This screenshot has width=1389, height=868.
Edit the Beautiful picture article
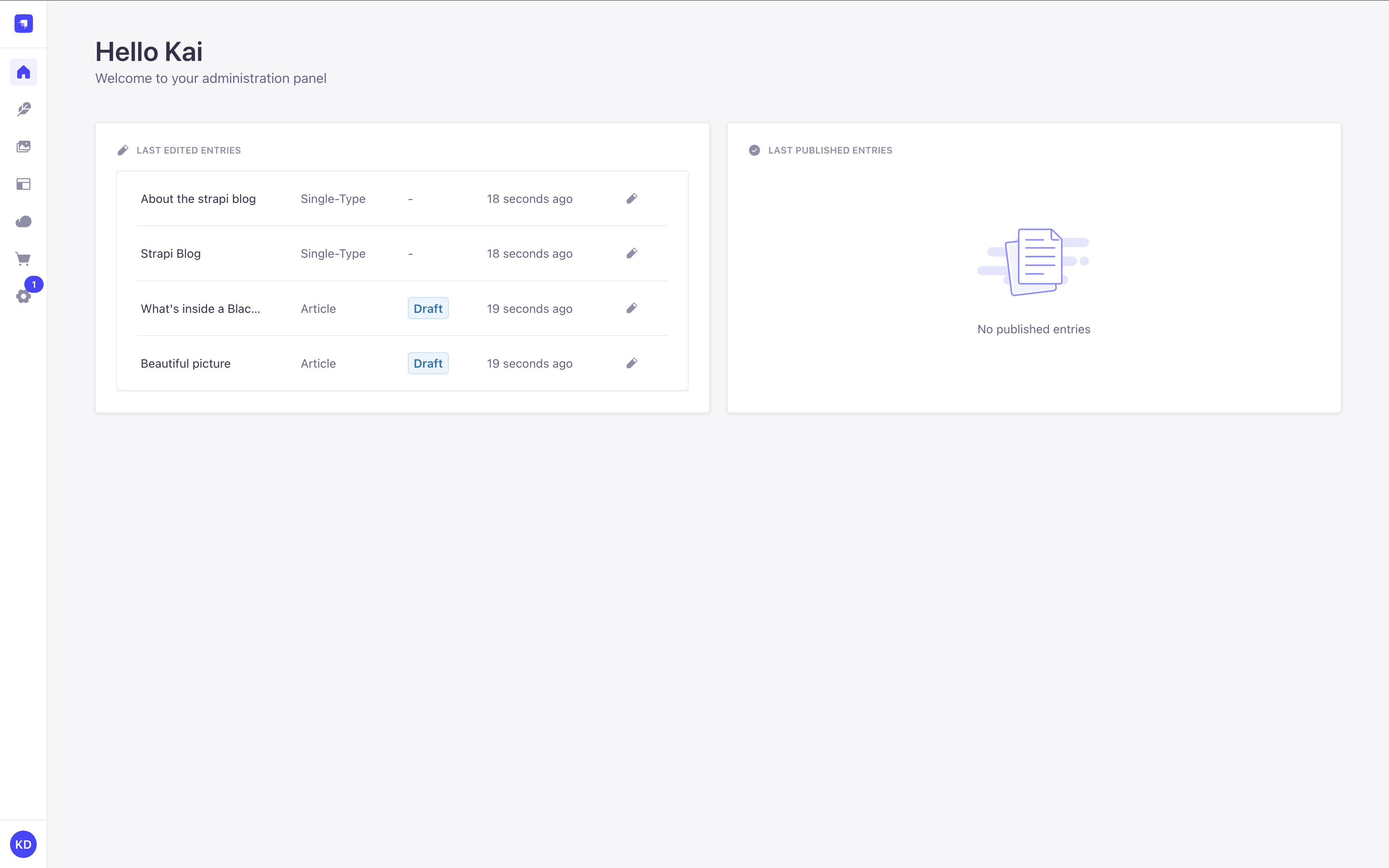pyautogui.click(x=631, y=363)
